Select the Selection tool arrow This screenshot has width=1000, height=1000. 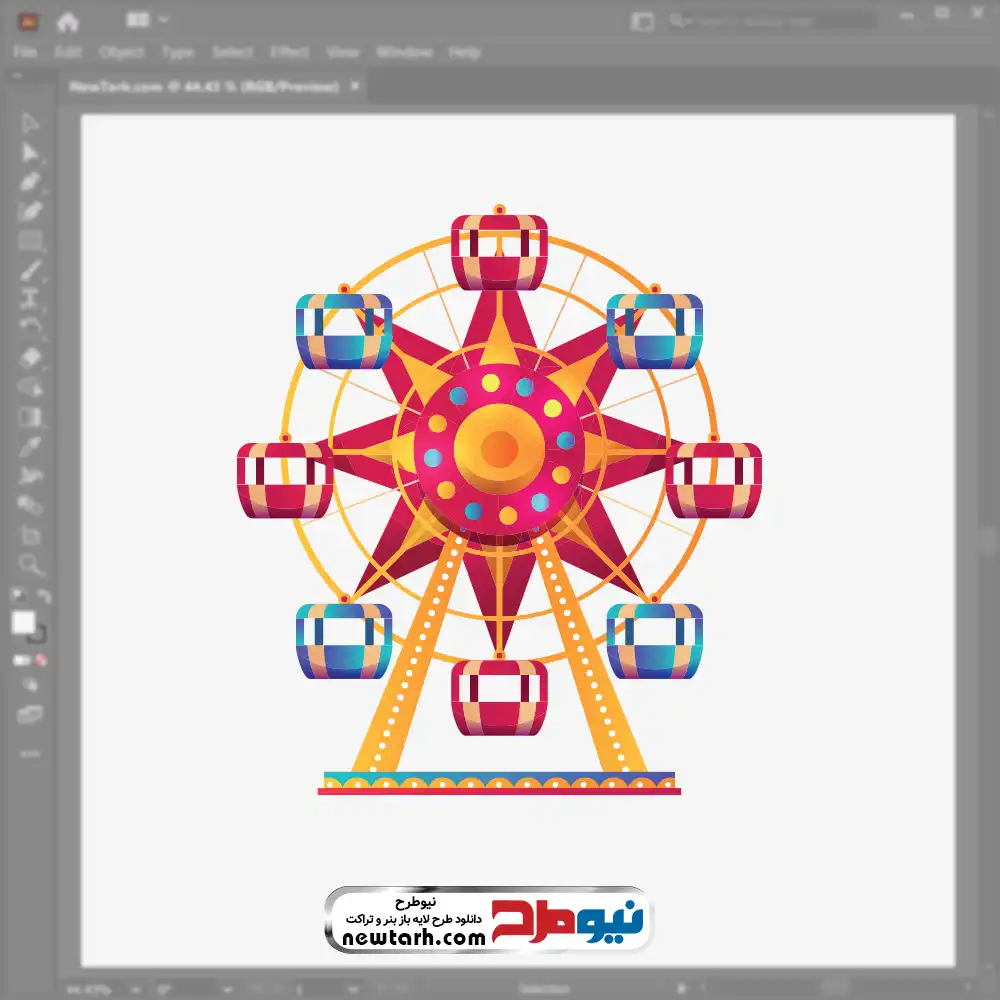tap(30, 123)
